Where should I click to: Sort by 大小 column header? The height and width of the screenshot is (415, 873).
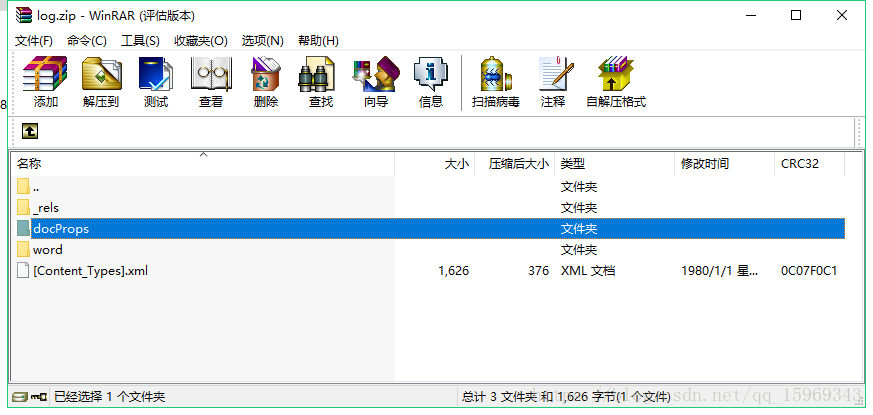tap(434, 164)
